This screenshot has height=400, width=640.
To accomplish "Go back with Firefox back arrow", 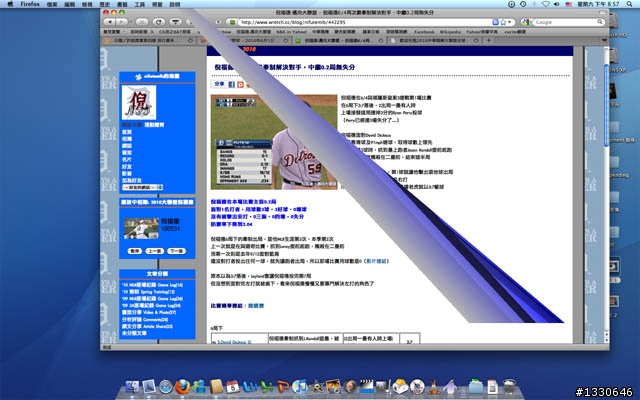I will [x=109, y=22].
